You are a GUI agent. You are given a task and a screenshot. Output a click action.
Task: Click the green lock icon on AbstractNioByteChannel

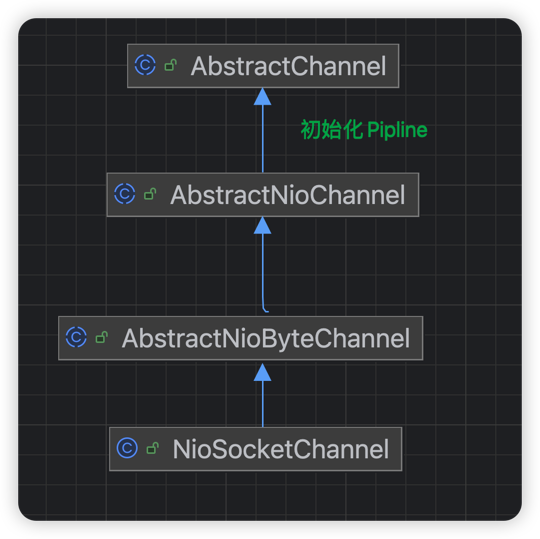tap(102, 337)
